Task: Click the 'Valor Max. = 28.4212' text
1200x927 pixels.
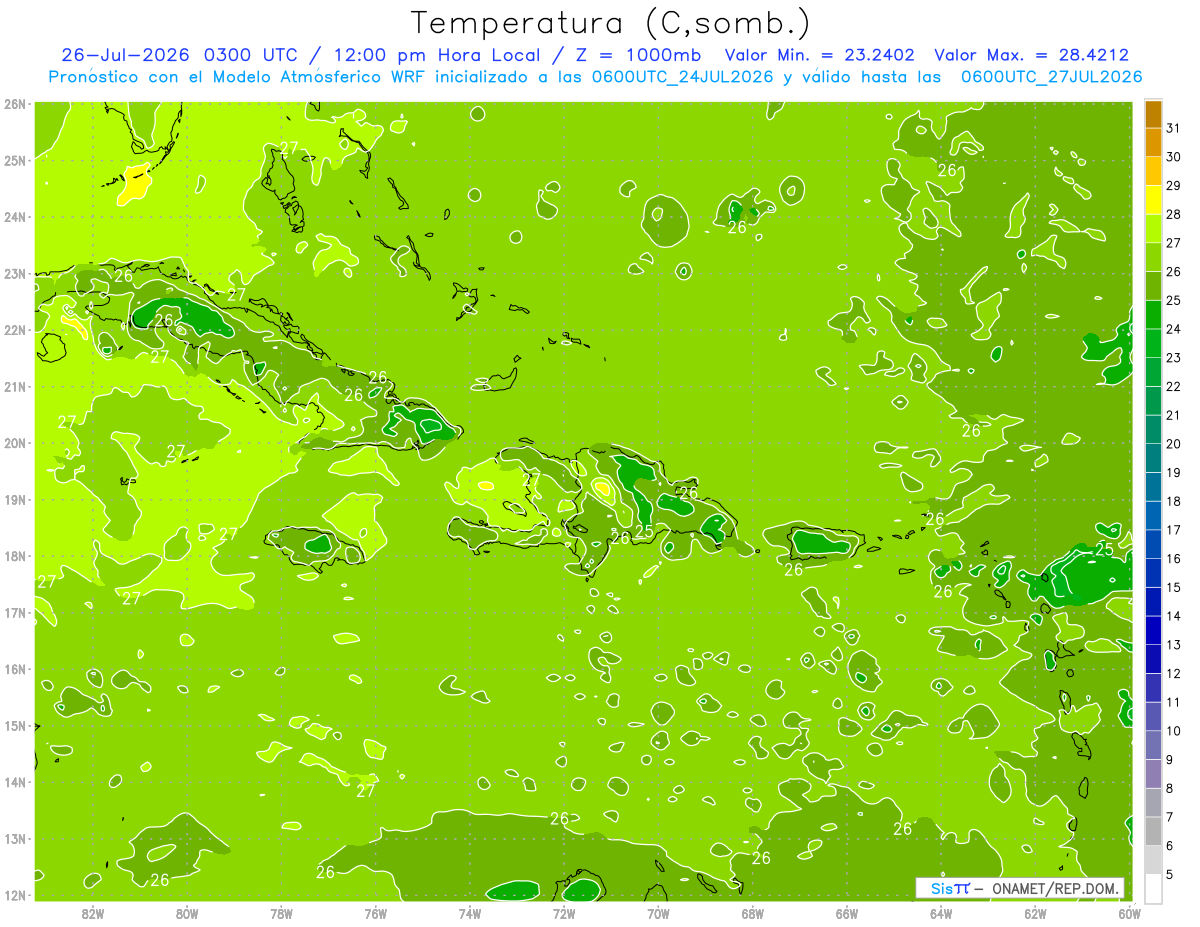Action: point(1032,55)
